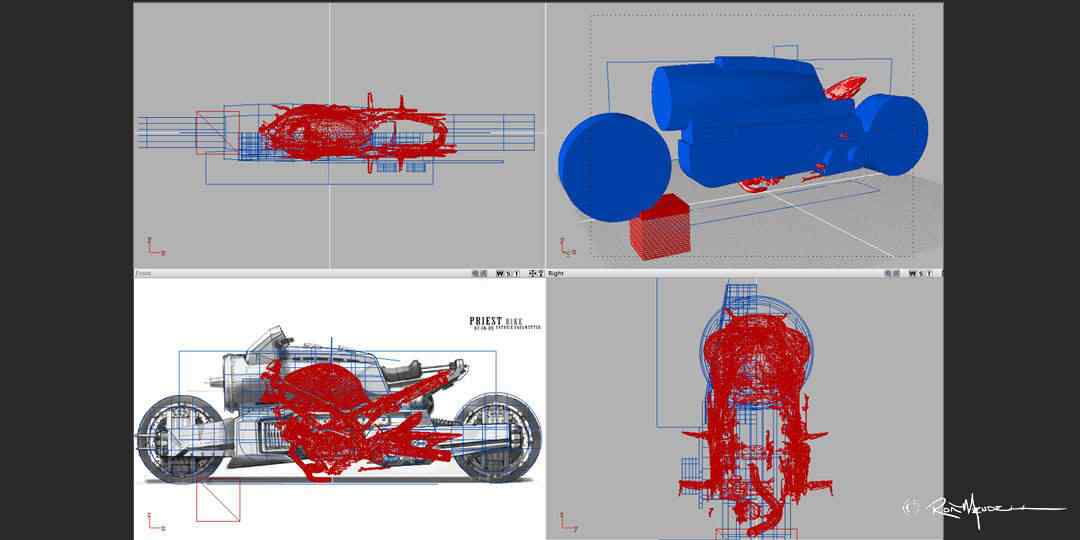Select the blue front wheel cylinder in perspective view
The image size is (1080, 540).
click(613, 167)
